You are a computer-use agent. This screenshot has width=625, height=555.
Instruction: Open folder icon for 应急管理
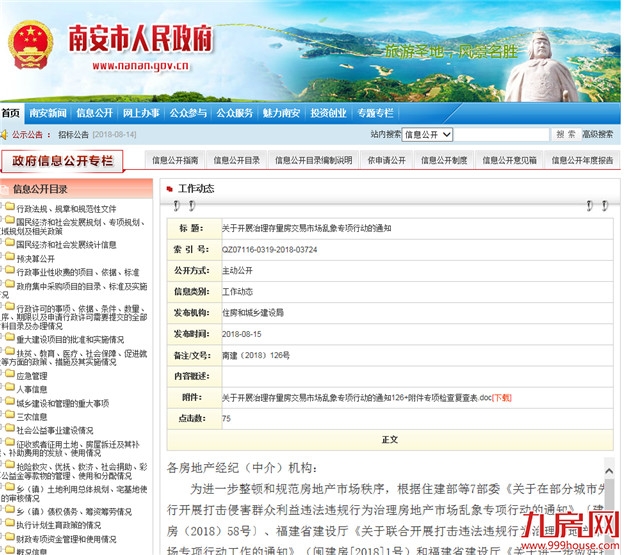tap(10, 374)
